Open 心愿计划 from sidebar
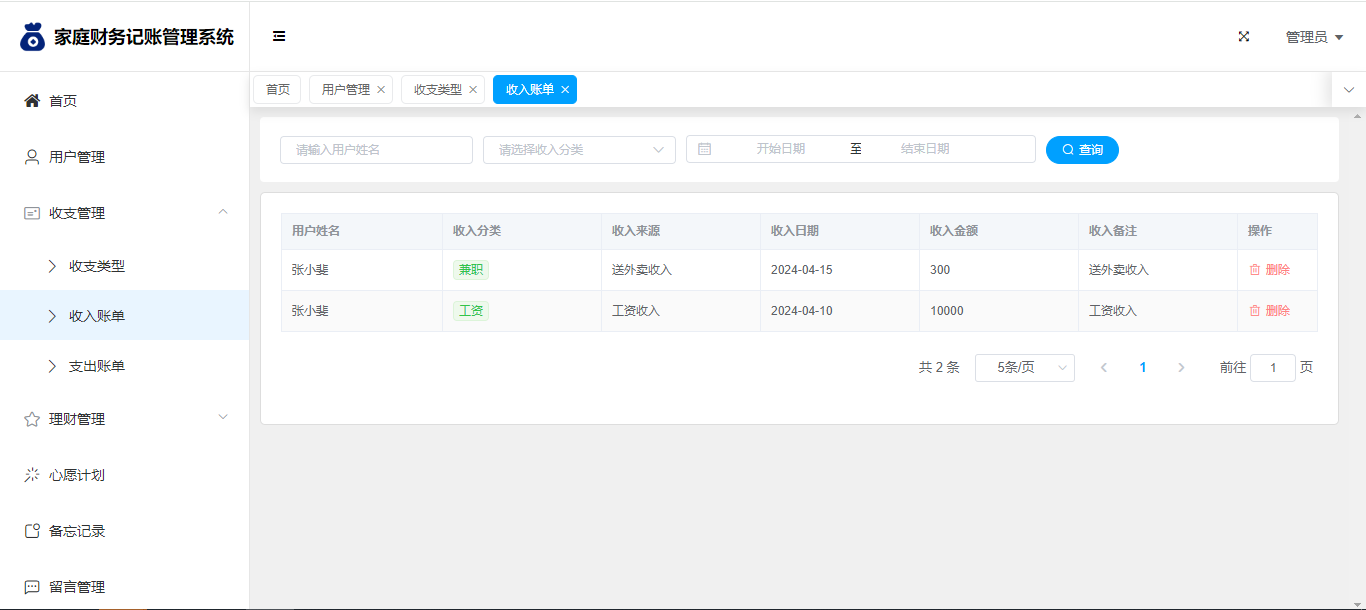 (77, 475)
